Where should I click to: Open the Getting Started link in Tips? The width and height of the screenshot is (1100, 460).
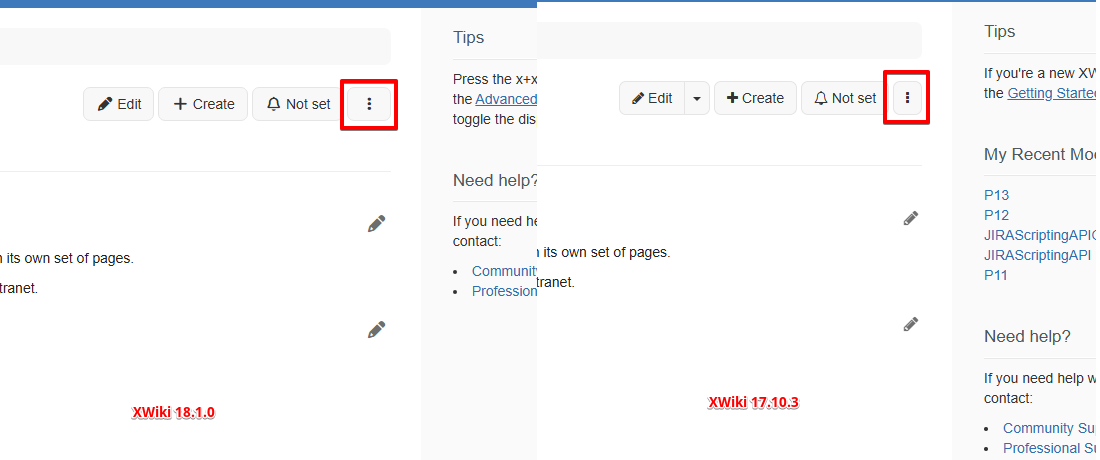point(1051,93)
